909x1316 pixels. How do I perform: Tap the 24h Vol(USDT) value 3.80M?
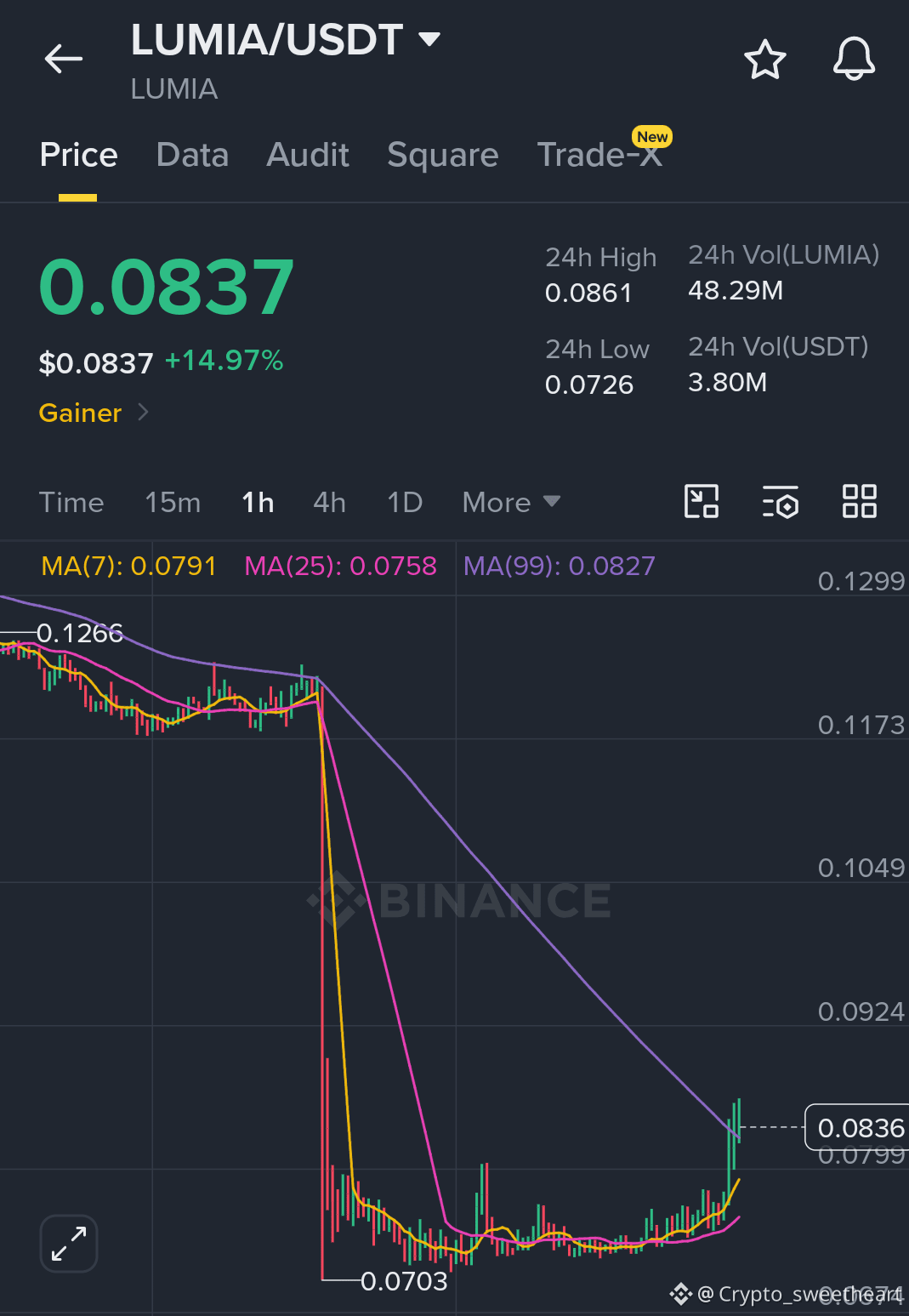(x=727, y=383)
